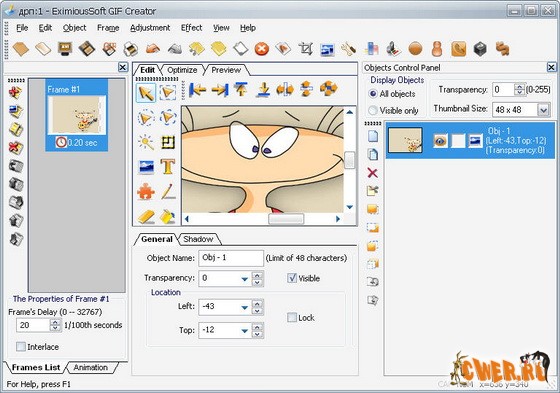
Task: Click the red X delete object icon
Action: tap(372, 173)
